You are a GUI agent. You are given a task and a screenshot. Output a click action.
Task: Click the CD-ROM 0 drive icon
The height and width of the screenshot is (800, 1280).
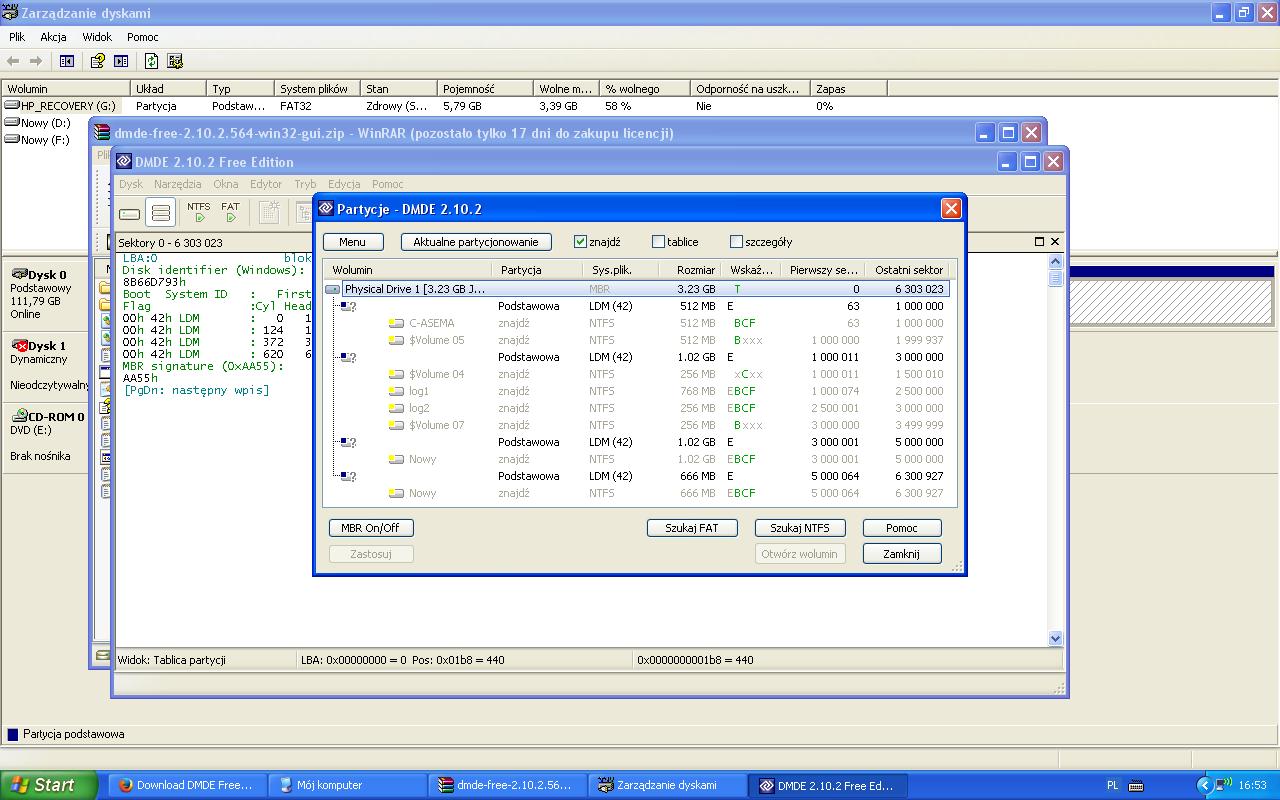click(18, 416)
